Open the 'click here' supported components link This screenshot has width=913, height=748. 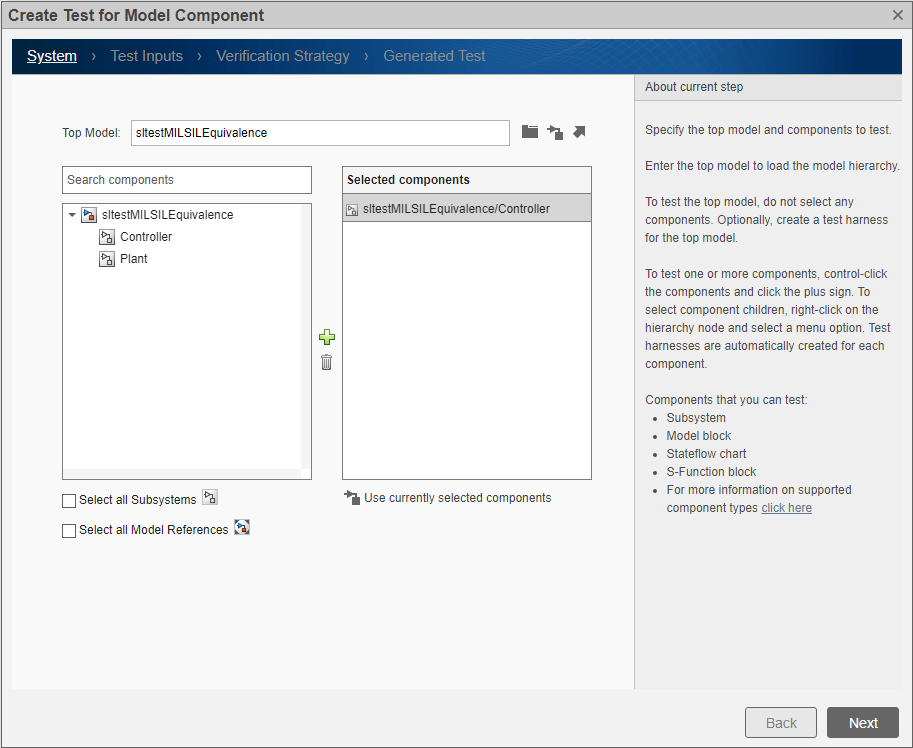pos(787,507)
